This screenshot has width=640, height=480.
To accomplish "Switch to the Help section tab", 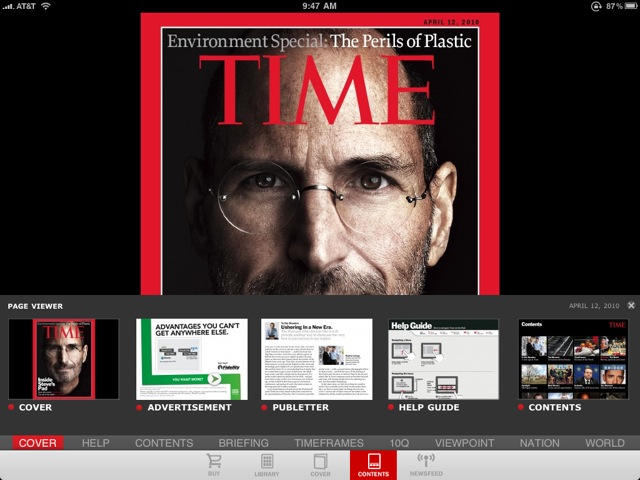I will pyautogui.click(x=96, y=443).
